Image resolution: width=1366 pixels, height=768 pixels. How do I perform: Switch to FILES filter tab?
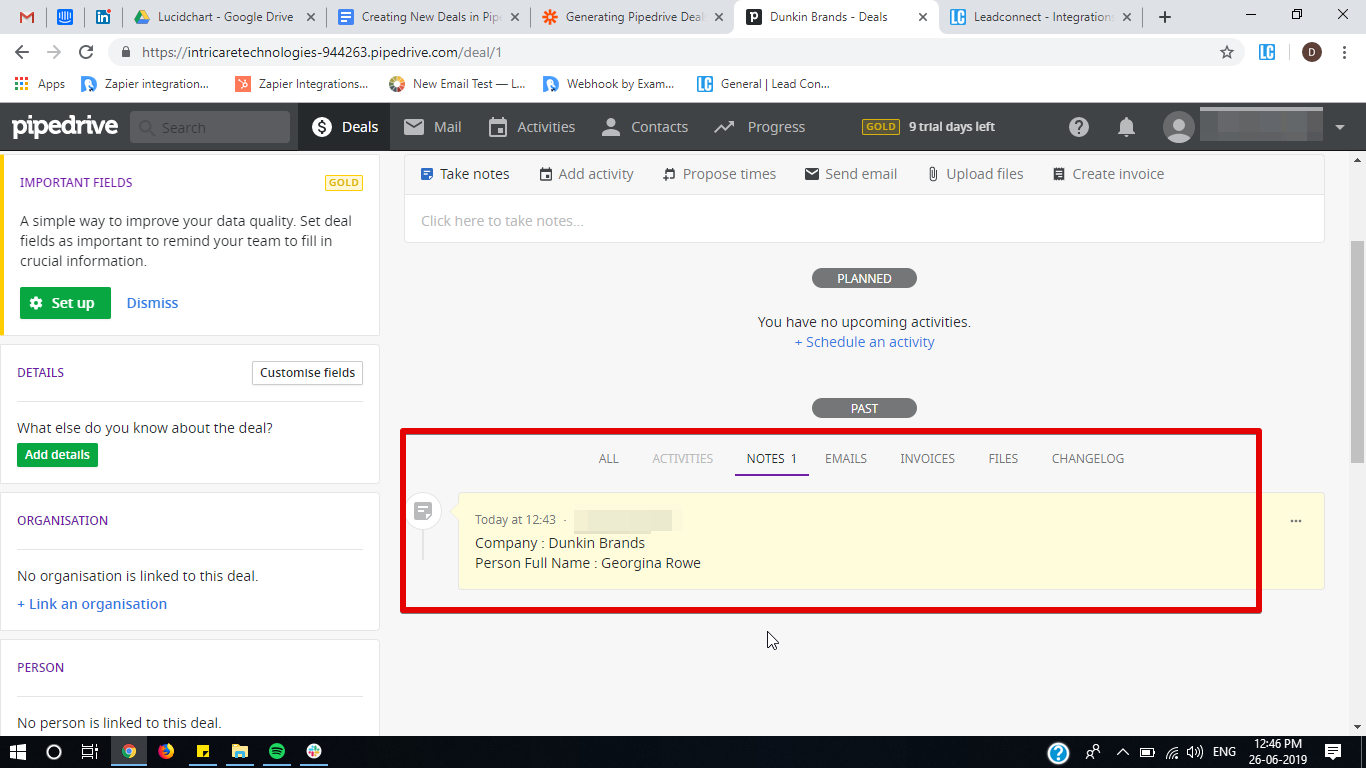(1003, 459)
